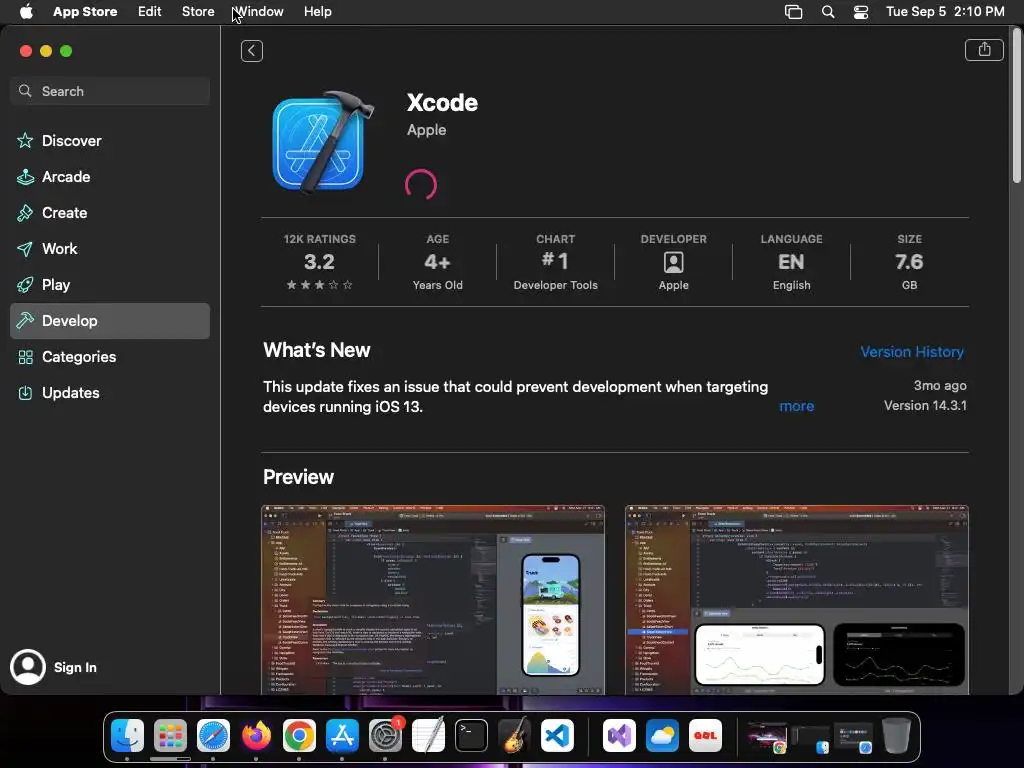Viewport: 1024px width, 768px height.
Task: Open the Window menu
Action: (259, 12)
